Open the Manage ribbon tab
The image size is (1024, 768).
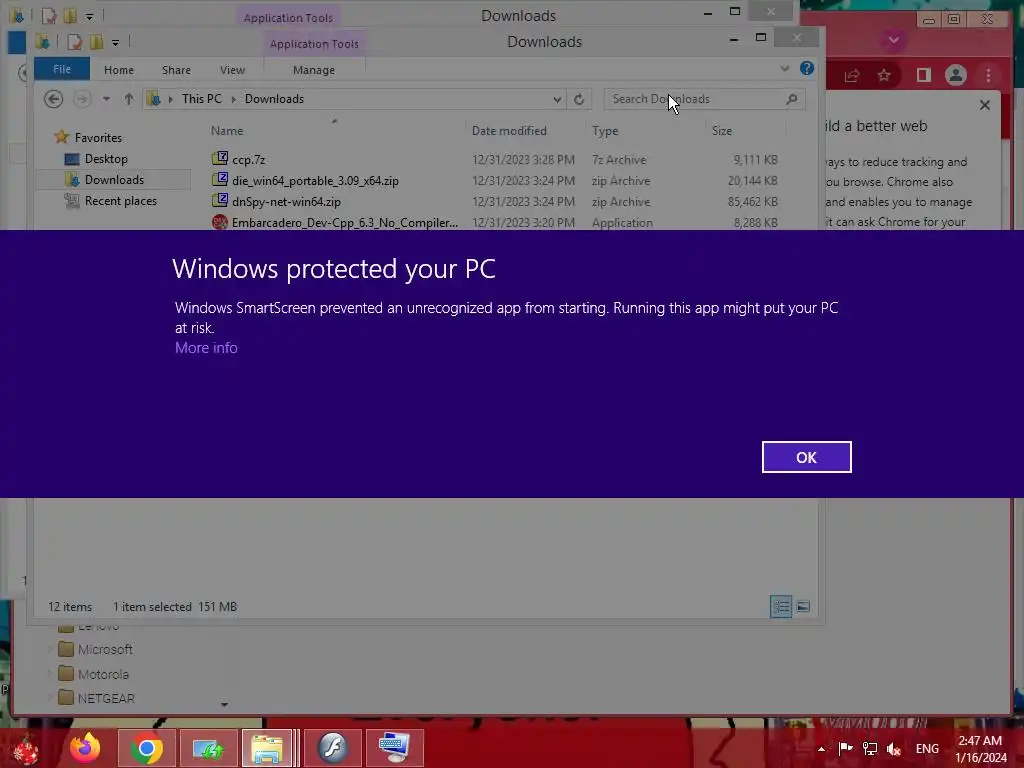tap(314, 70)
